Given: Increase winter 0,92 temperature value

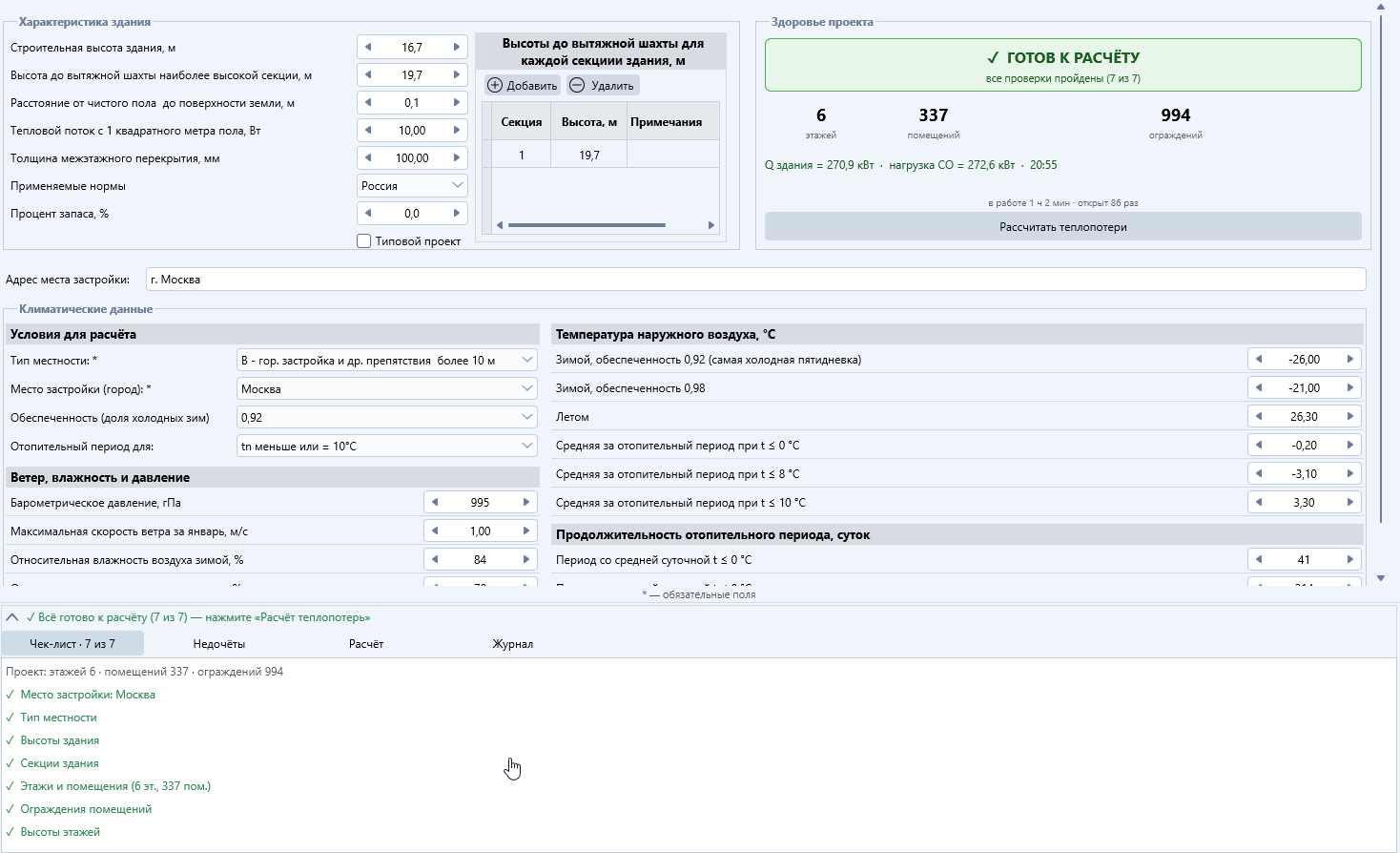Looking at the screenshot, I should pyautogui.click(x=1350, y=360).
